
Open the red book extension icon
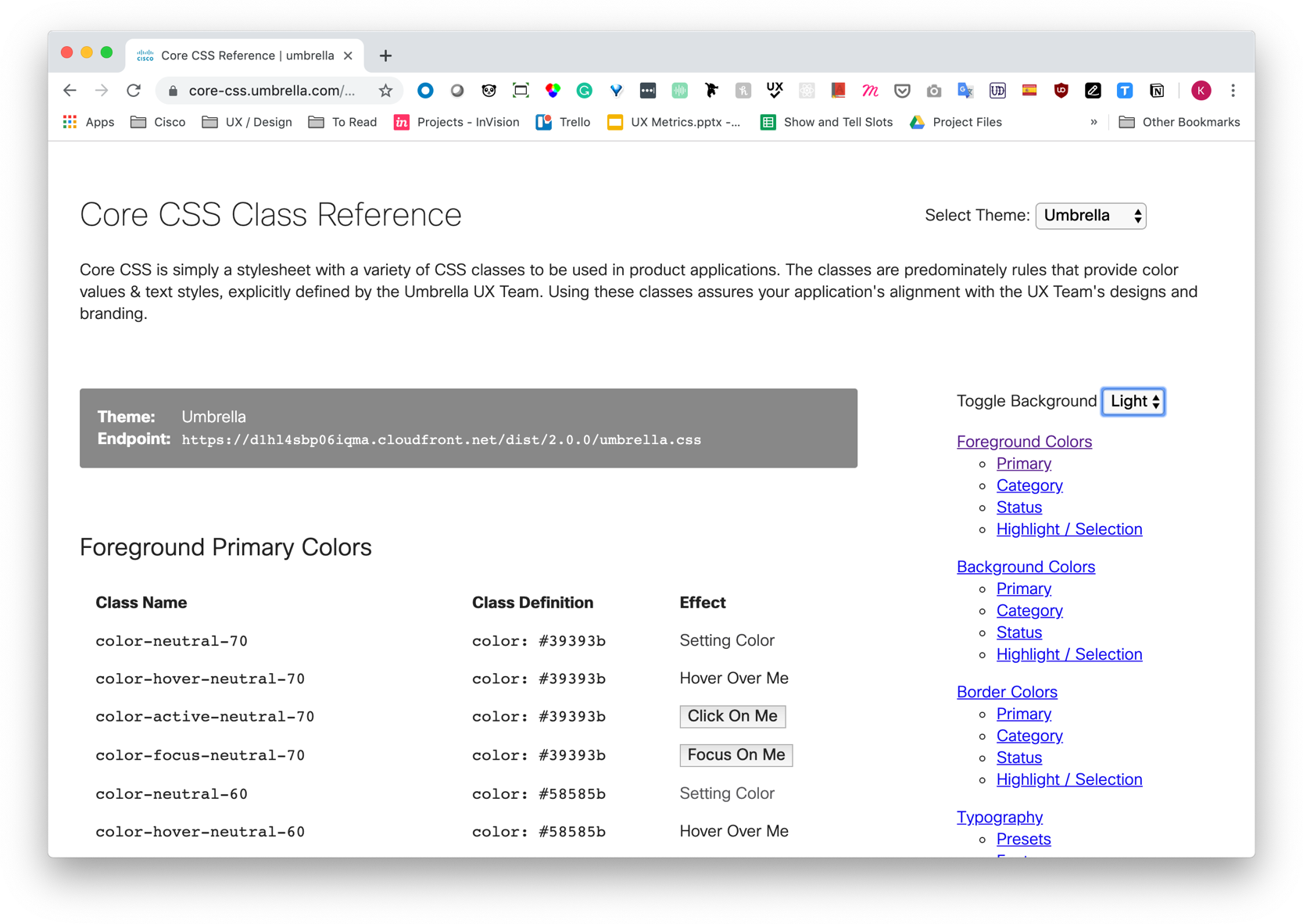838,91
